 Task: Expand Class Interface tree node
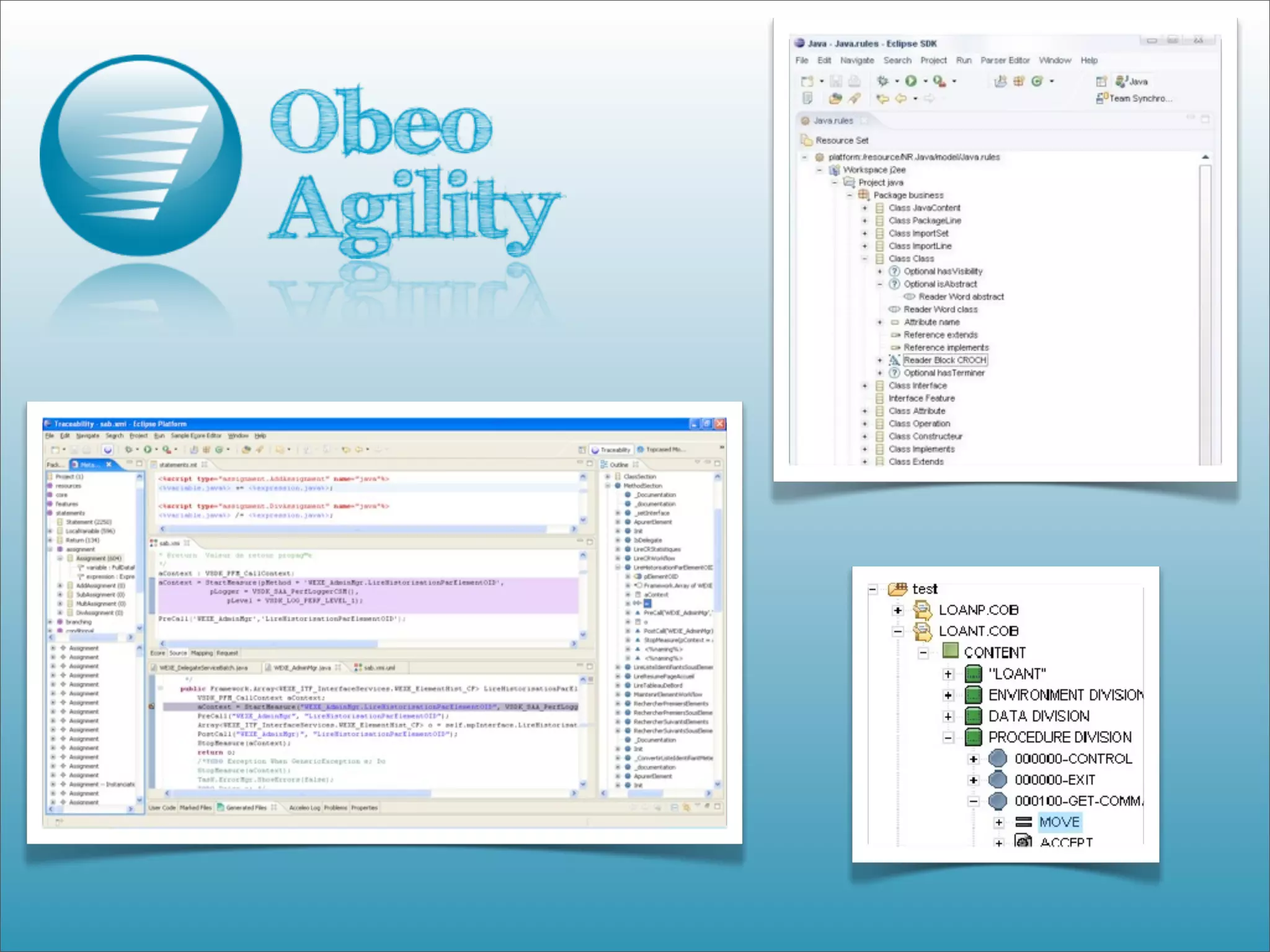point(864,386)
